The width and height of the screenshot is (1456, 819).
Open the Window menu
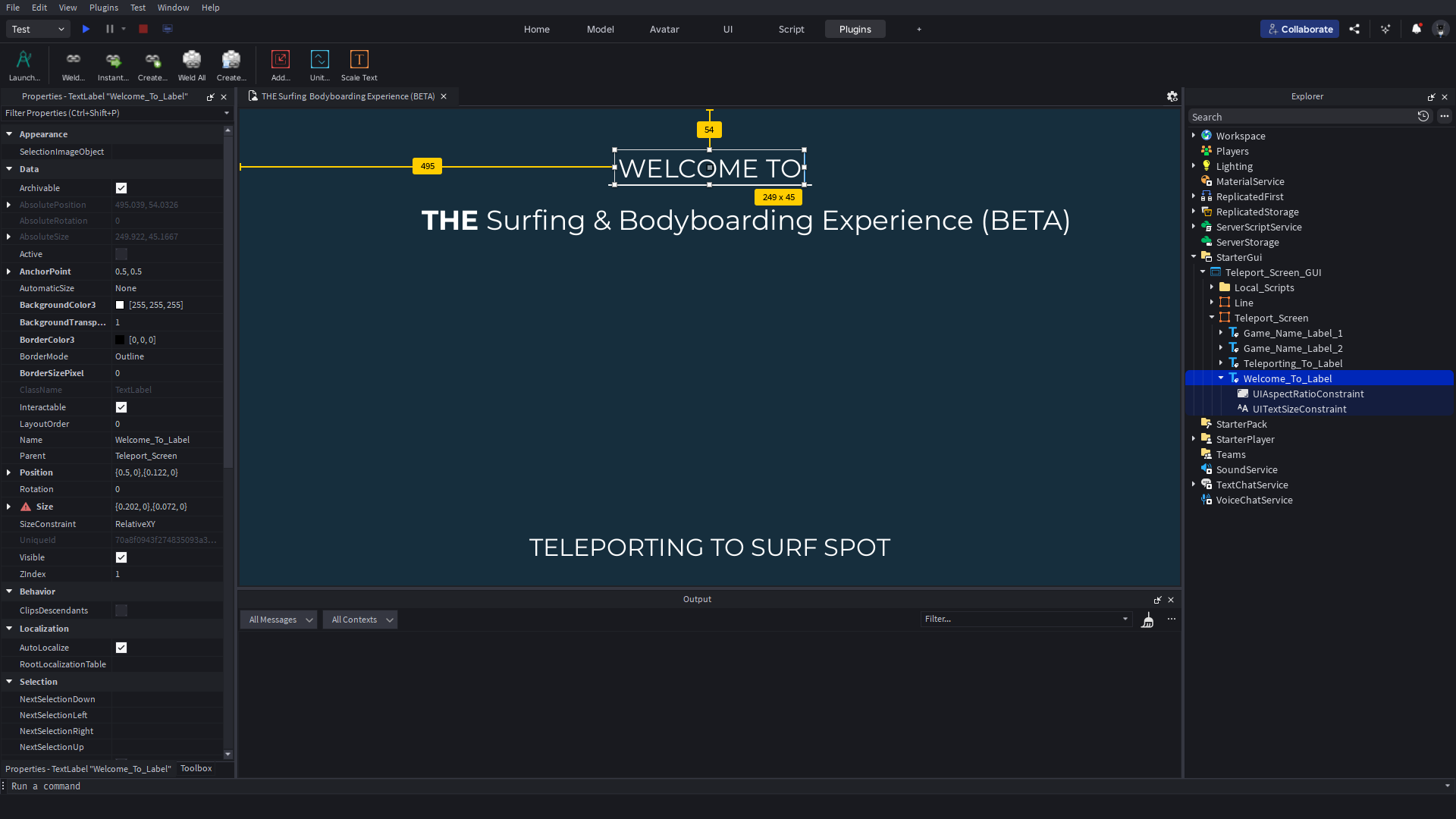tap(174, 8)
